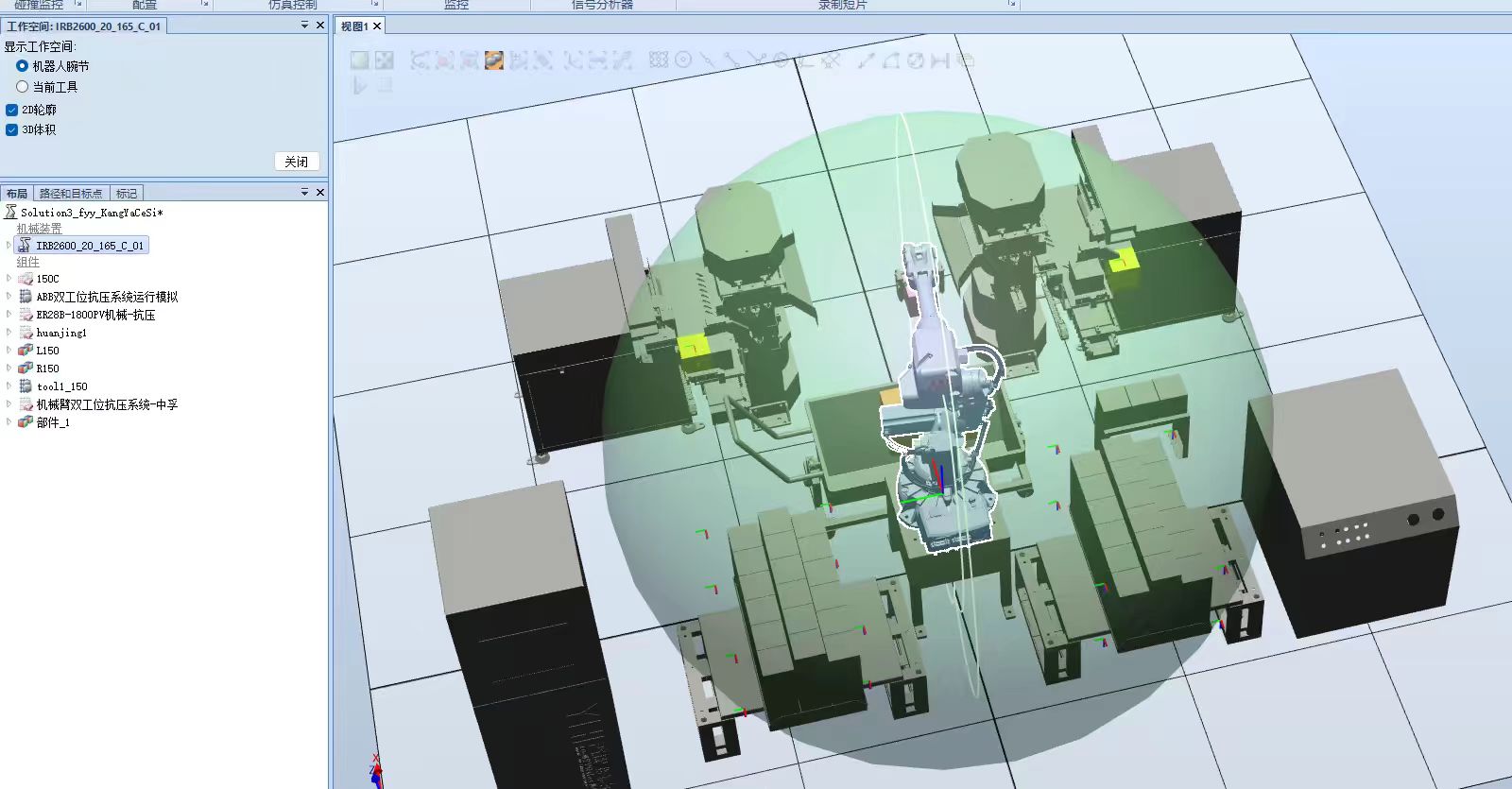
Task: Click the 部件_1 part icon
Action: (x=26, y=422)
